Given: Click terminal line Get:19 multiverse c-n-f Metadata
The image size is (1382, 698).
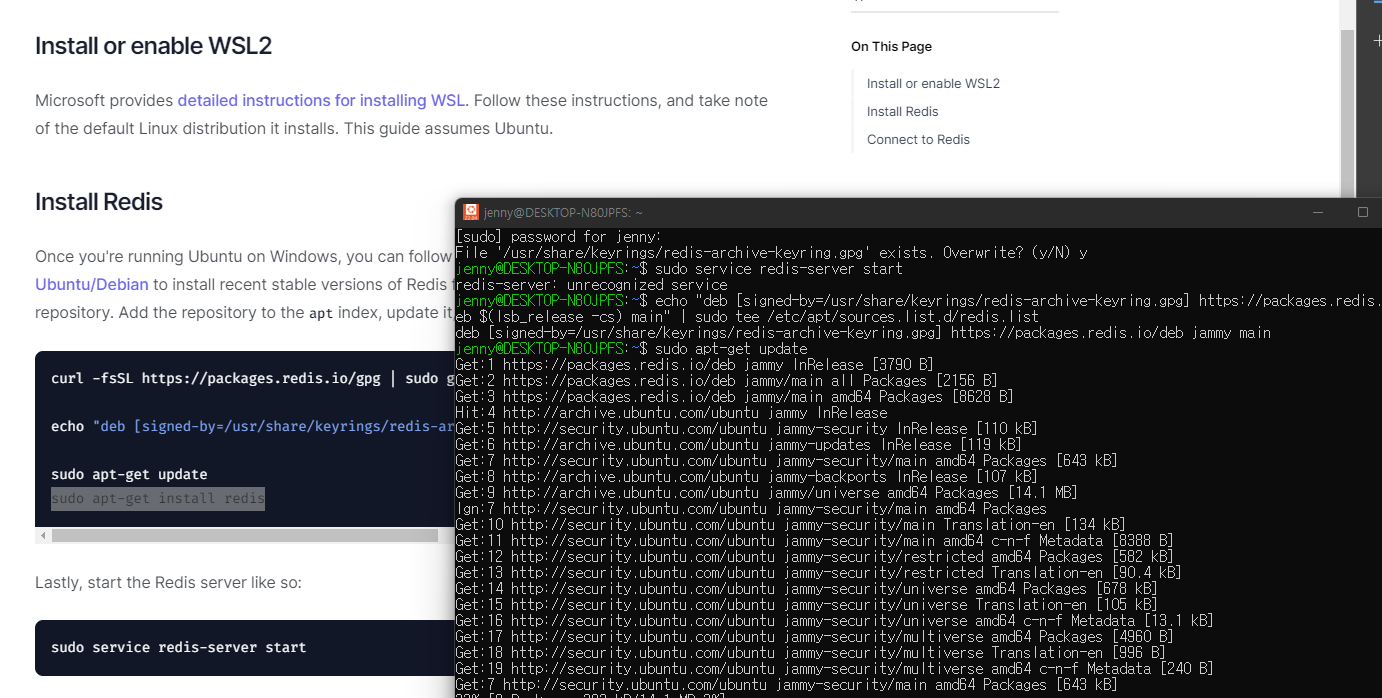Looking at the screenshot, I should pos(834,669).
